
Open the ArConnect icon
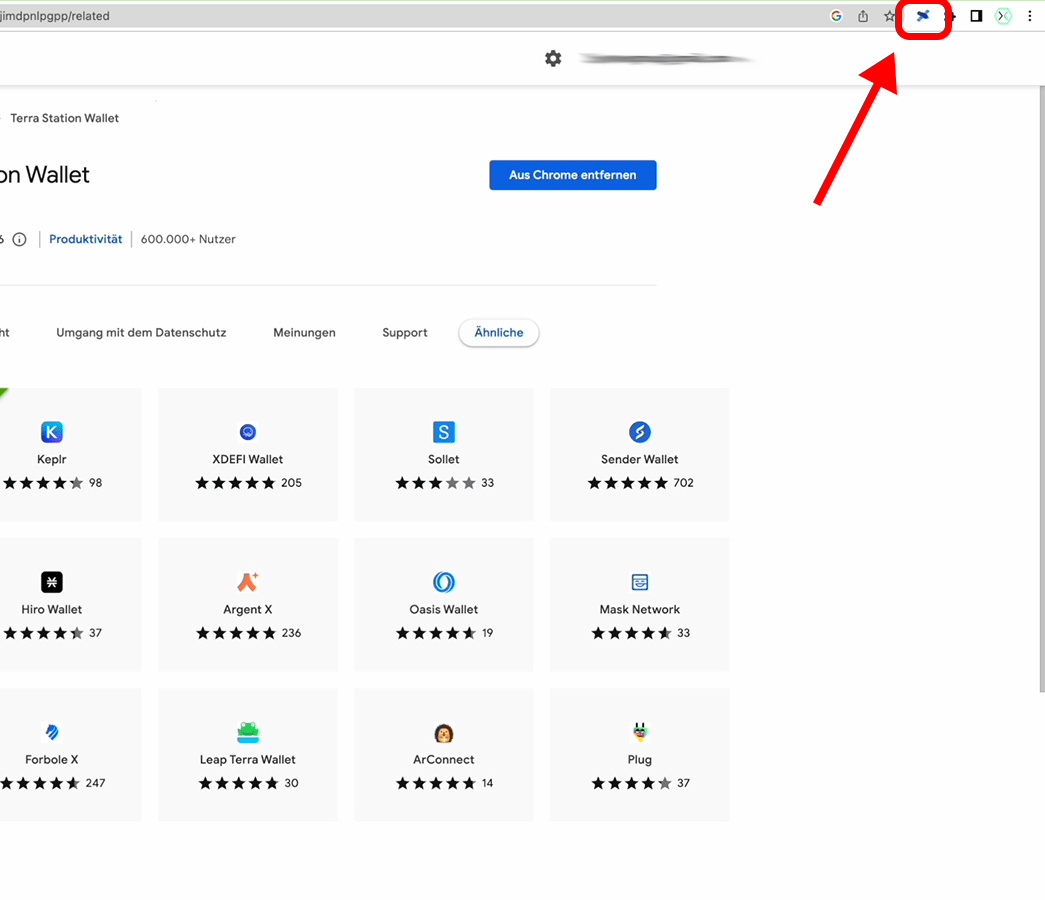pyautogui.click(x=444, y=733)
